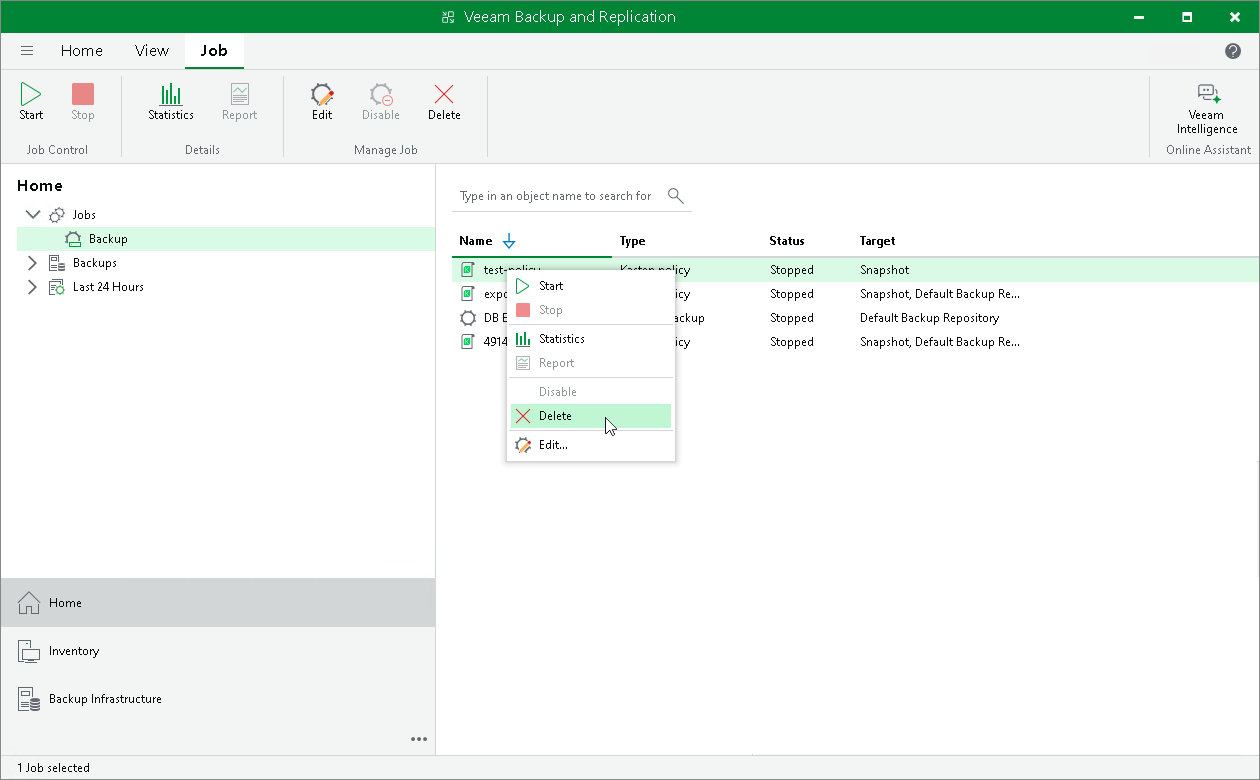Switch to the View ribbon tab
This screenshot has width=1260, height=780.
pyautogui.click(x=152, y=51)
